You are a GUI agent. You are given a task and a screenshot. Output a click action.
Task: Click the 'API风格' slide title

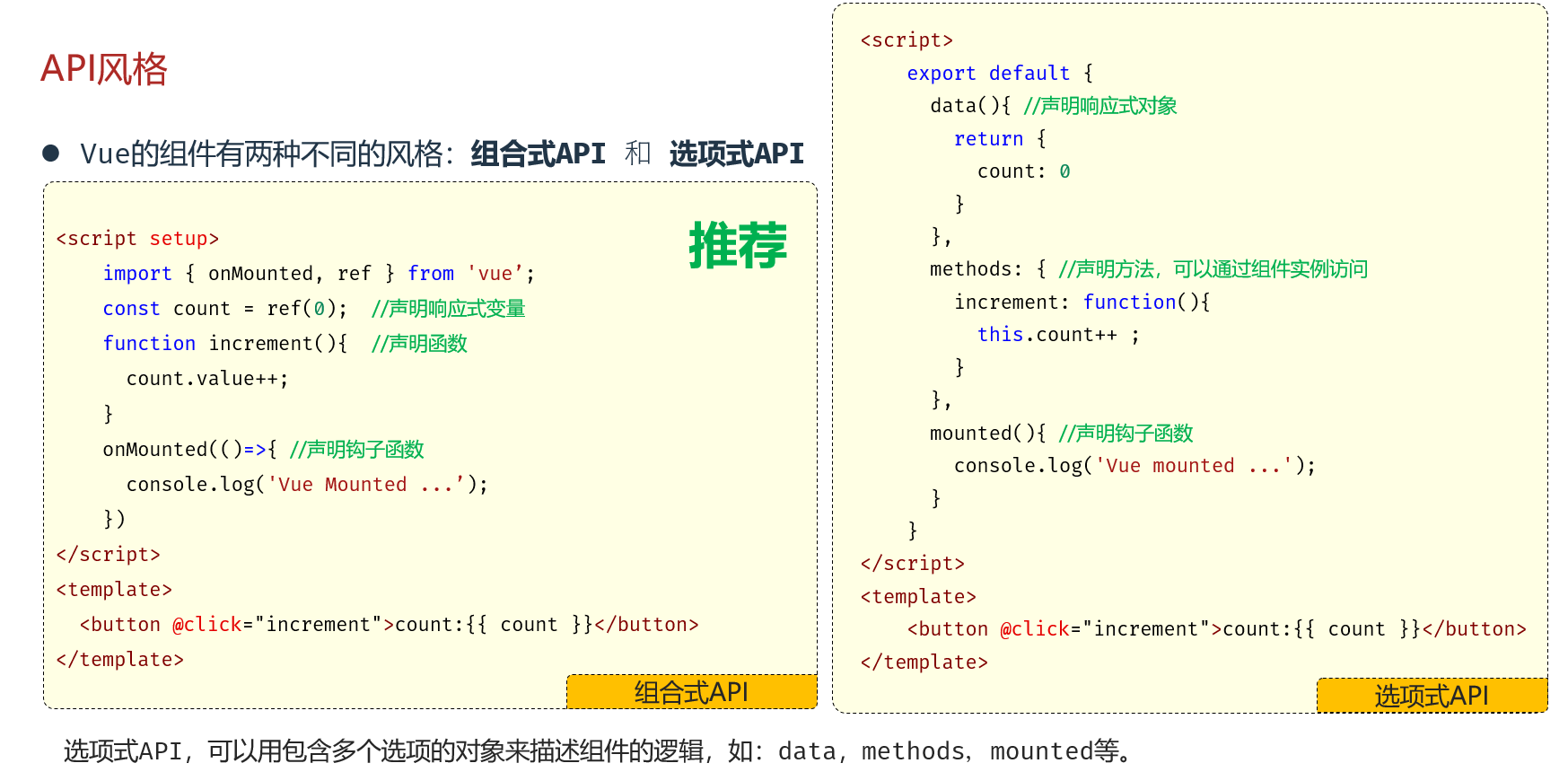(104, 69)
